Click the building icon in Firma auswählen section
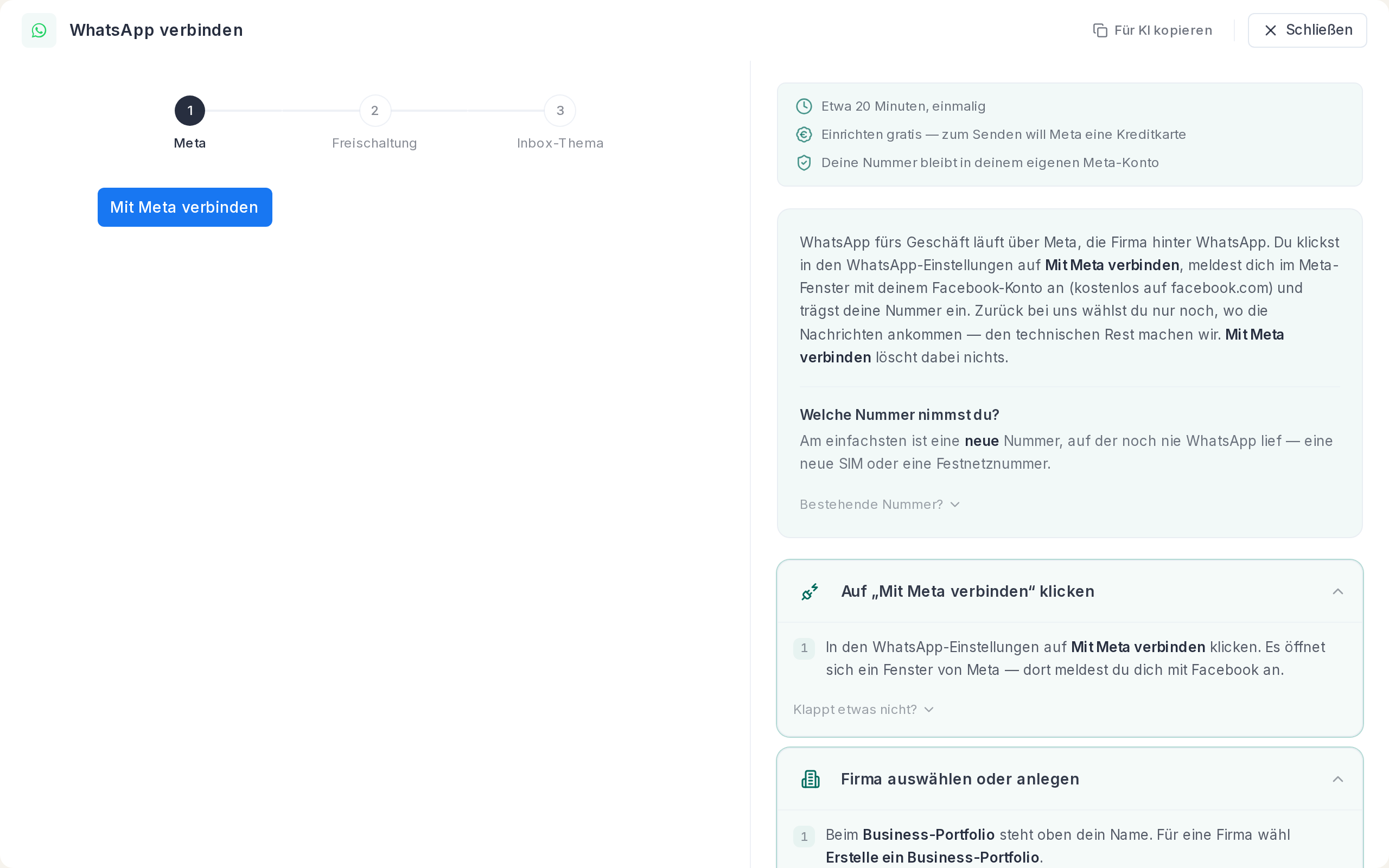 [810, 779]
